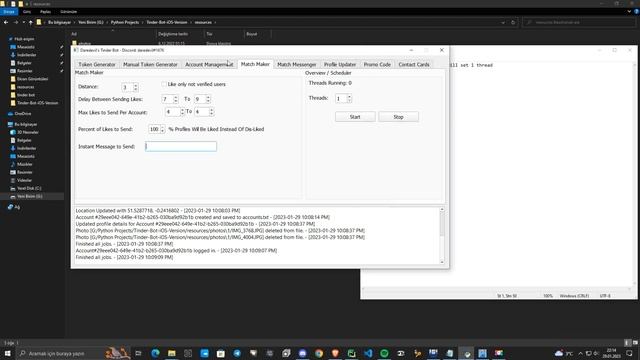Click the Distance spin box value
The image size is (640, 360).
pos(127,87)
